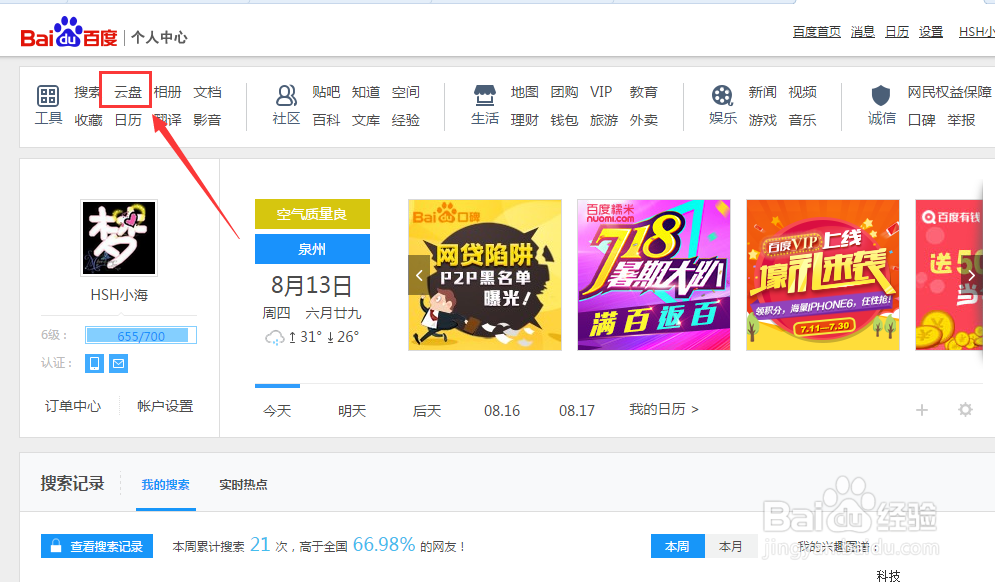The image size is (995, 582).
Task: Open 口碑 reputation link
Action: click(921, 120)
